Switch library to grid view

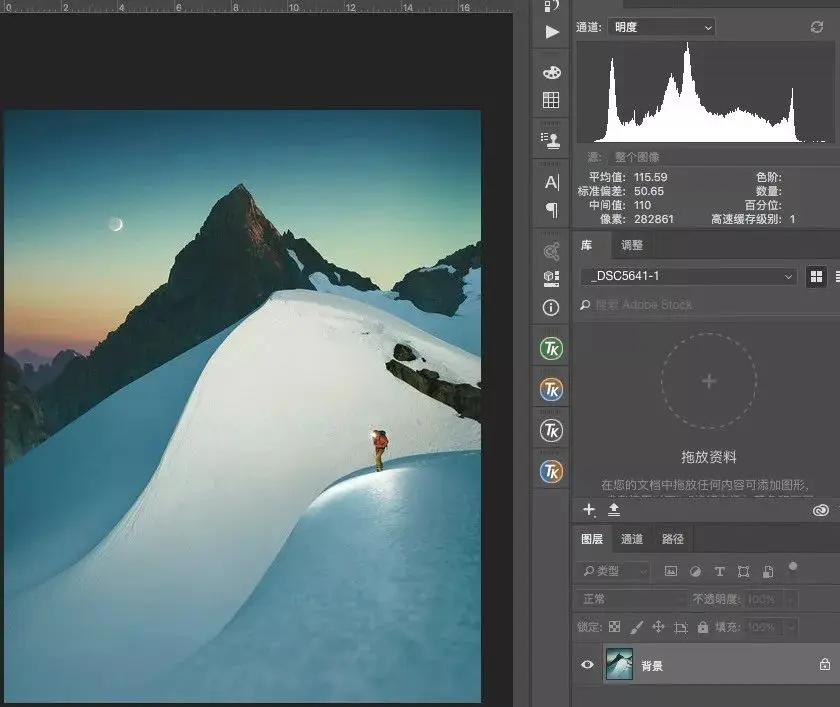pyautogui.click(x=816, y=276)
